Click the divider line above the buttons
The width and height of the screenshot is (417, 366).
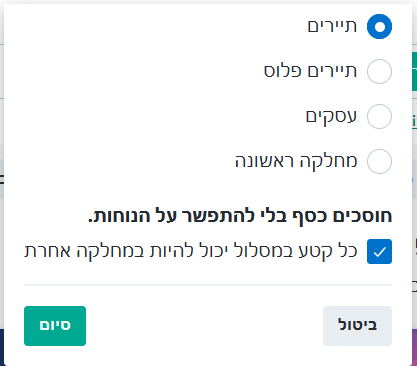[x=208, y=285]
